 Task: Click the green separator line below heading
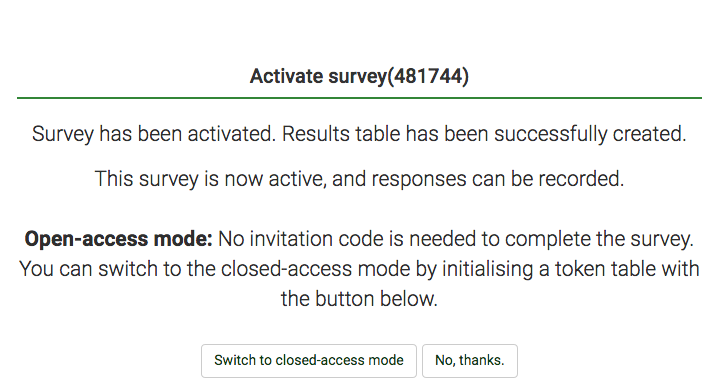pyautogui.click(x=359, y=97)
